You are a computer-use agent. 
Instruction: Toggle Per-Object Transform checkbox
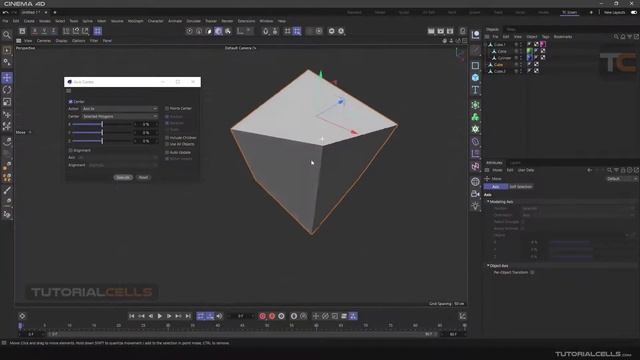(532, 272)
